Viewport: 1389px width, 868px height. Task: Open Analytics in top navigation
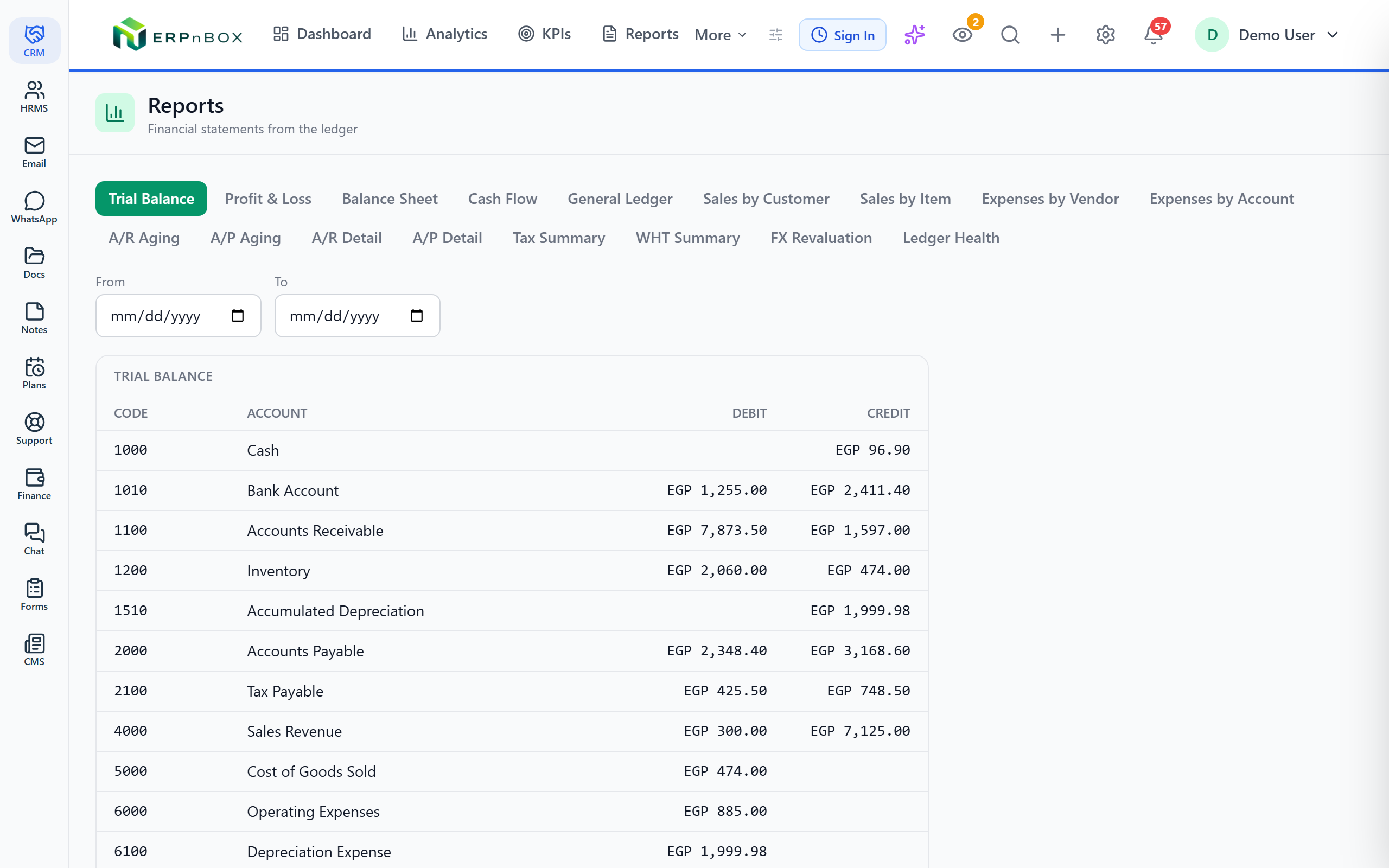coord(444,34)
